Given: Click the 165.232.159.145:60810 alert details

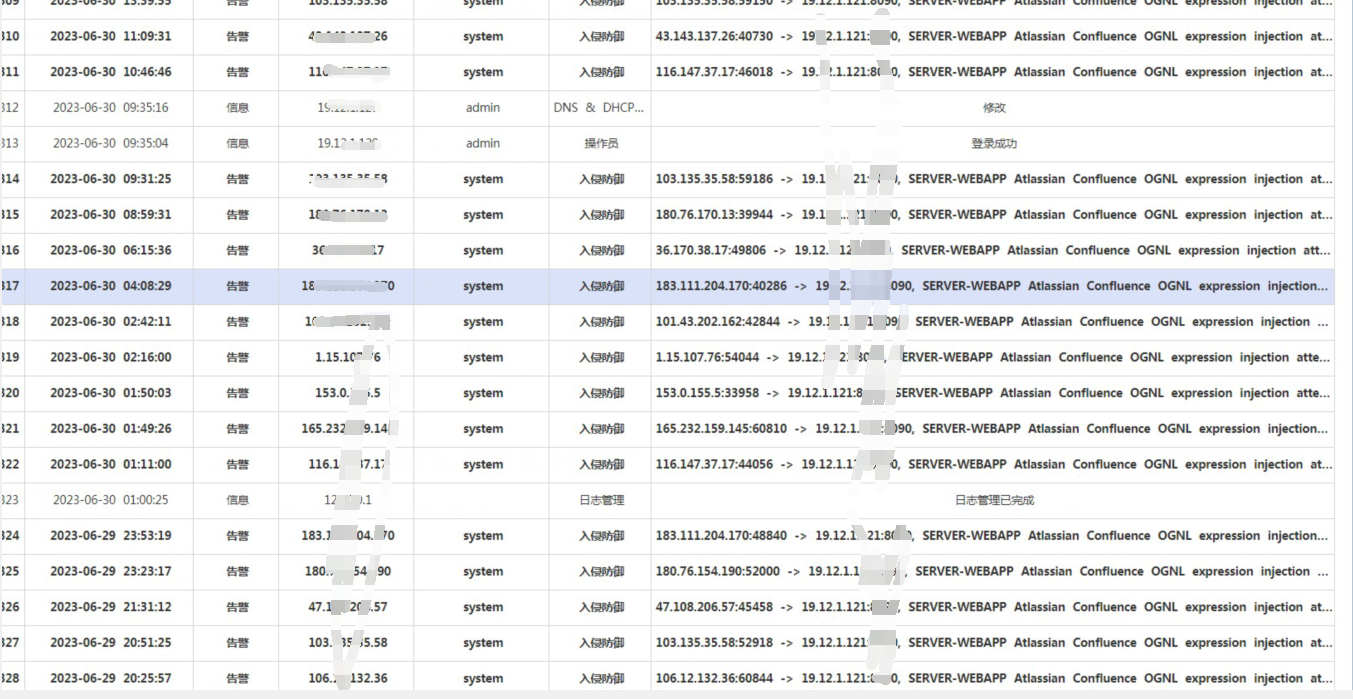Looking at the screenshot, I should coord(993,429).
